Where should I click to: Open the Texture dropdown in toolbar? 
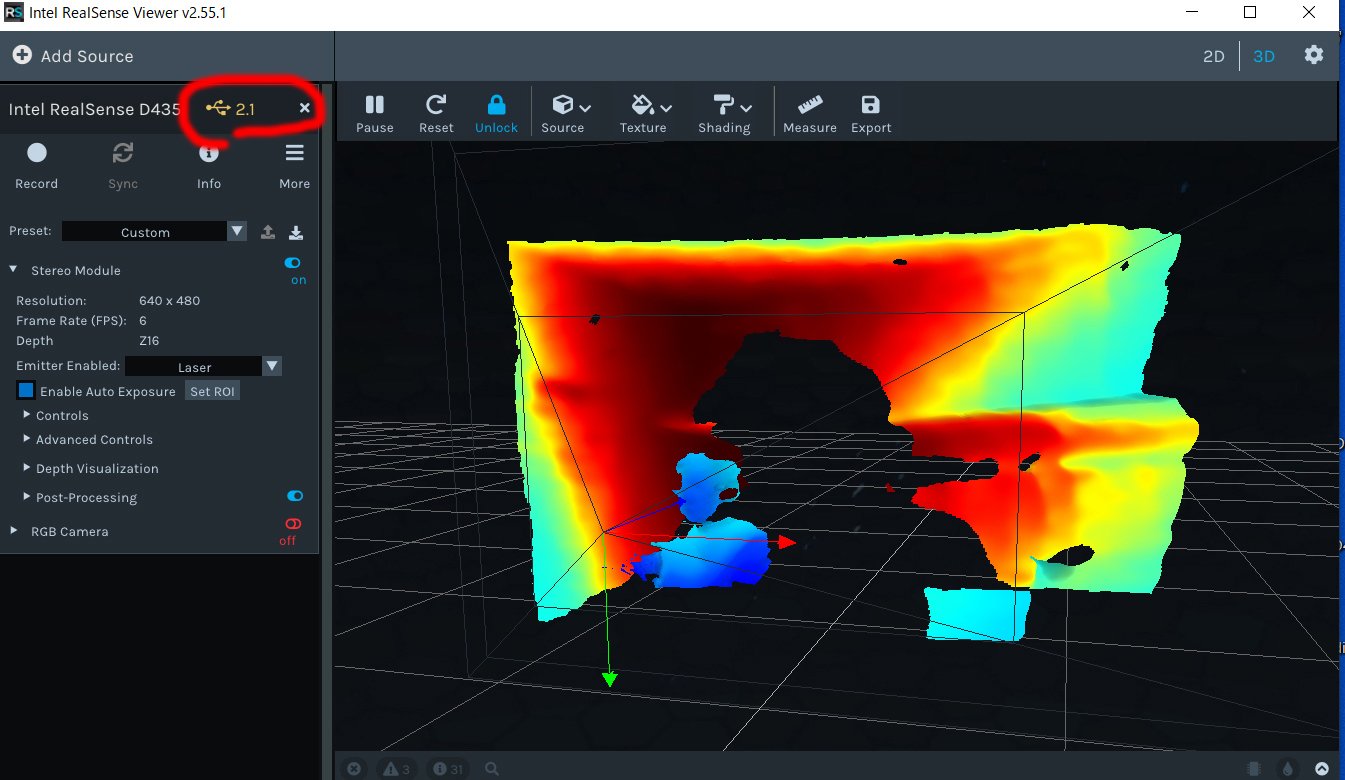650,114
